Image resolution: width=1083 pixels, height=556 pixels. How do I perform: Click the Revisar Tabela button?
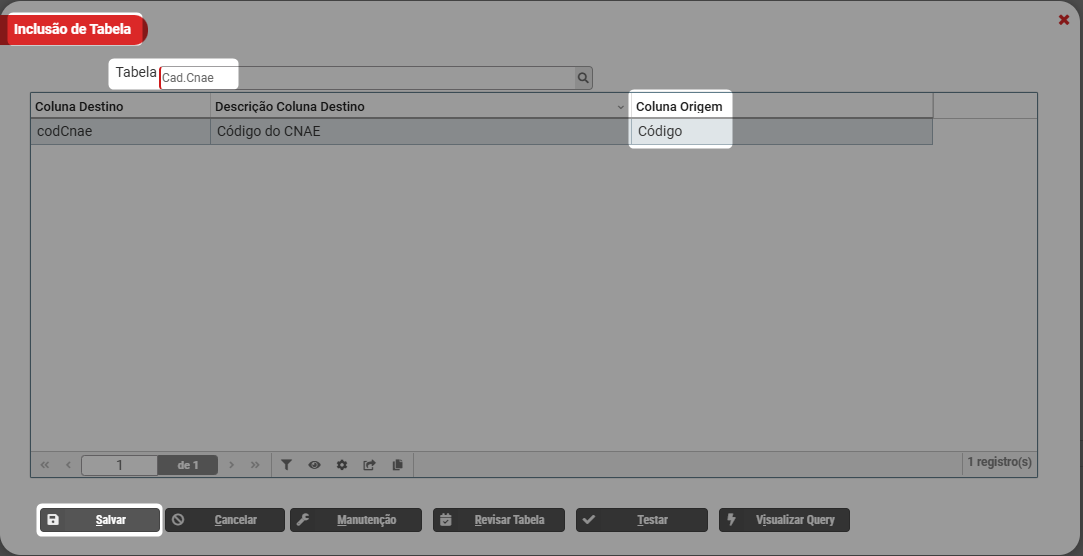499,520
